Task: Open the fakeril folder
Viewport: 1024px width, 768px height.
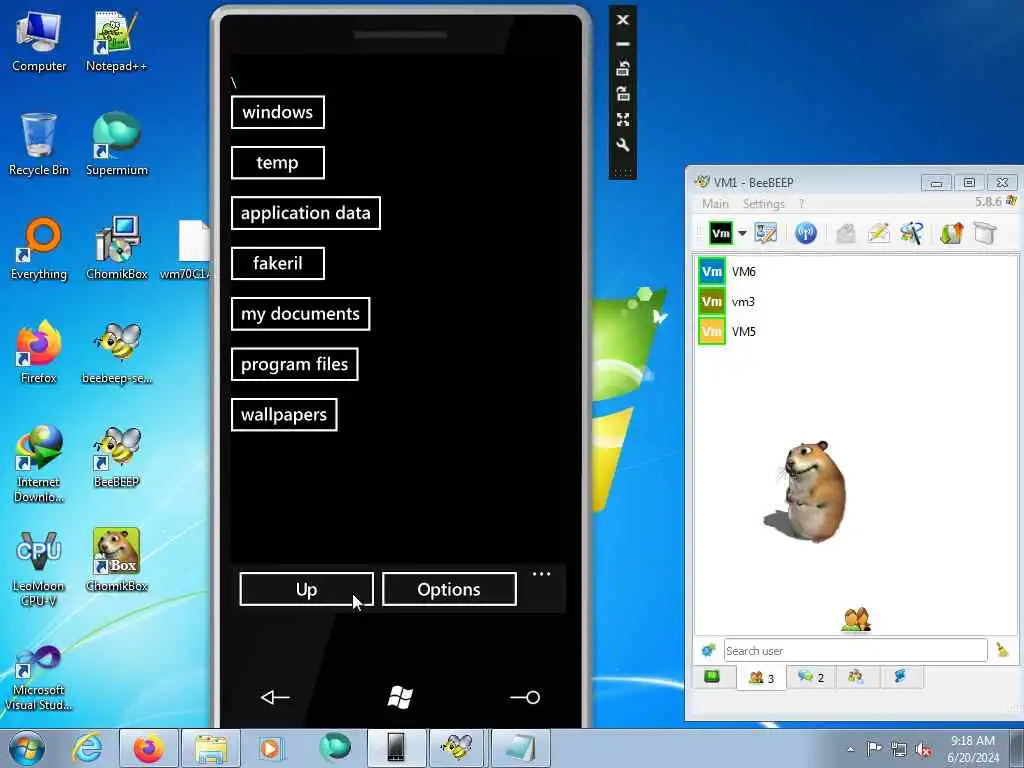Action: point(278,263)
